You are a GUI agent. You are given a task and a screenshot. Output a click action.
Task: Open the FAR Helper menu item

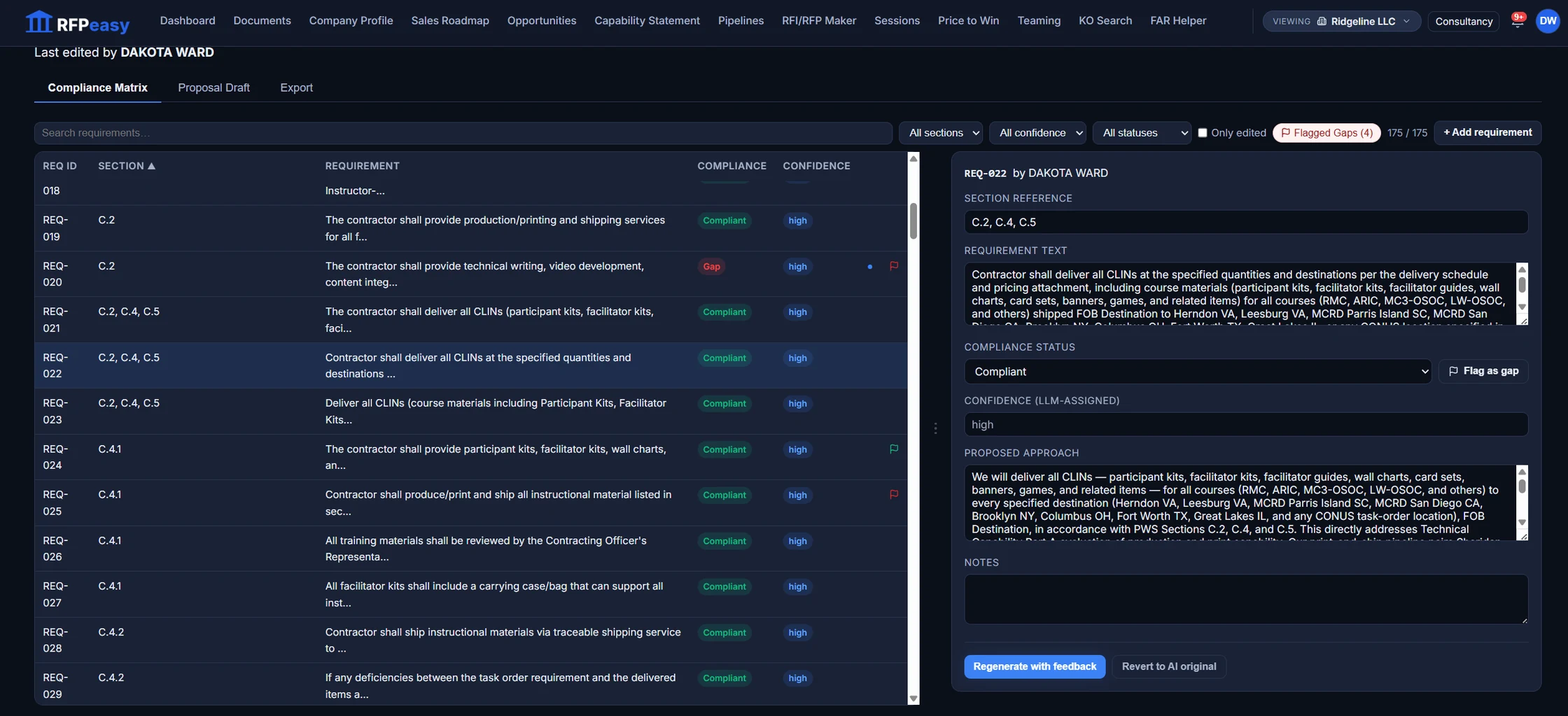coord(1177,20)
